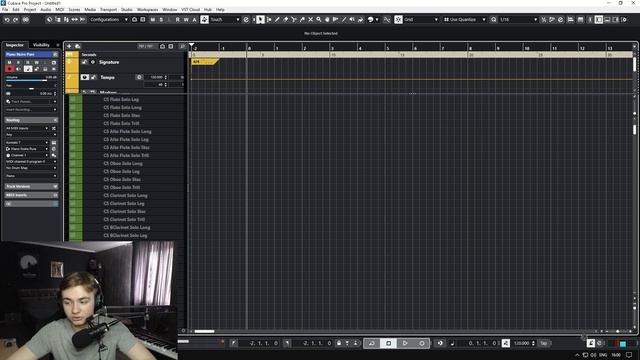
Task: Open the Transport menu
Action: point(109,9)
